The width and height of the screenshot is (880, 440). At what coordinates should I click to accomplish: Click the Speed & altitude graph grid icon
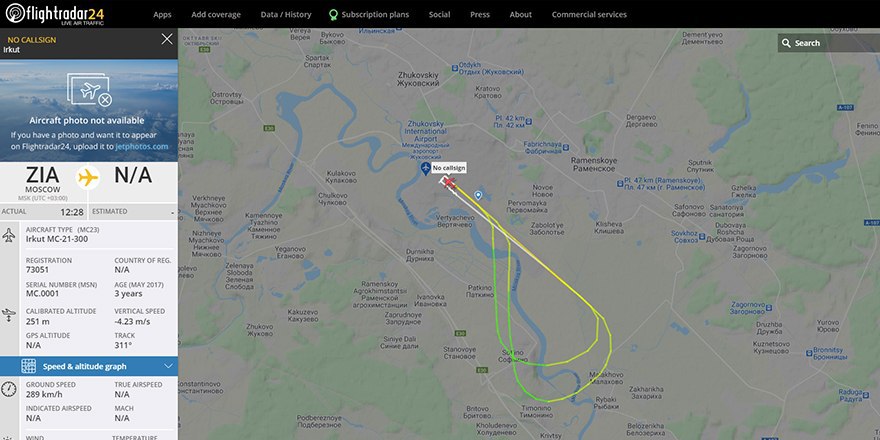pos(29,366)
